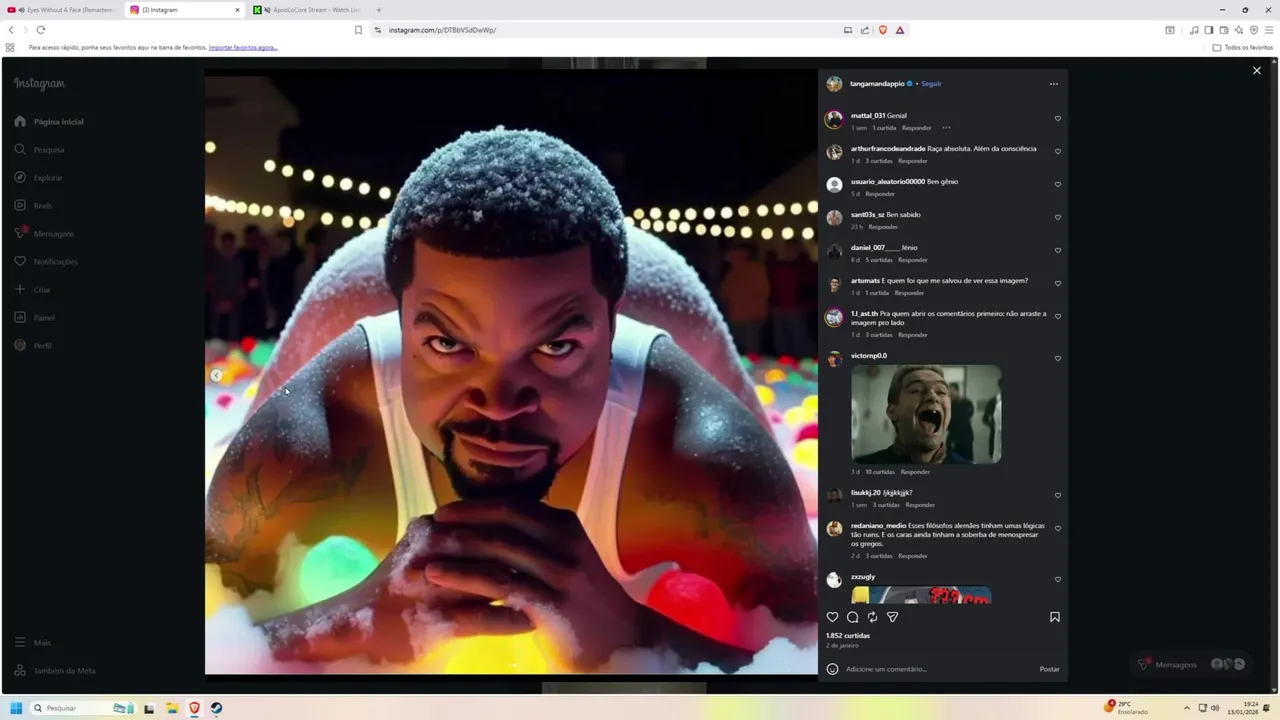Like the sant03s_sz comment
Image resolution: width=1280 pixels, height=720 pixels.
pyautogui.click(x=1058, y=217)
